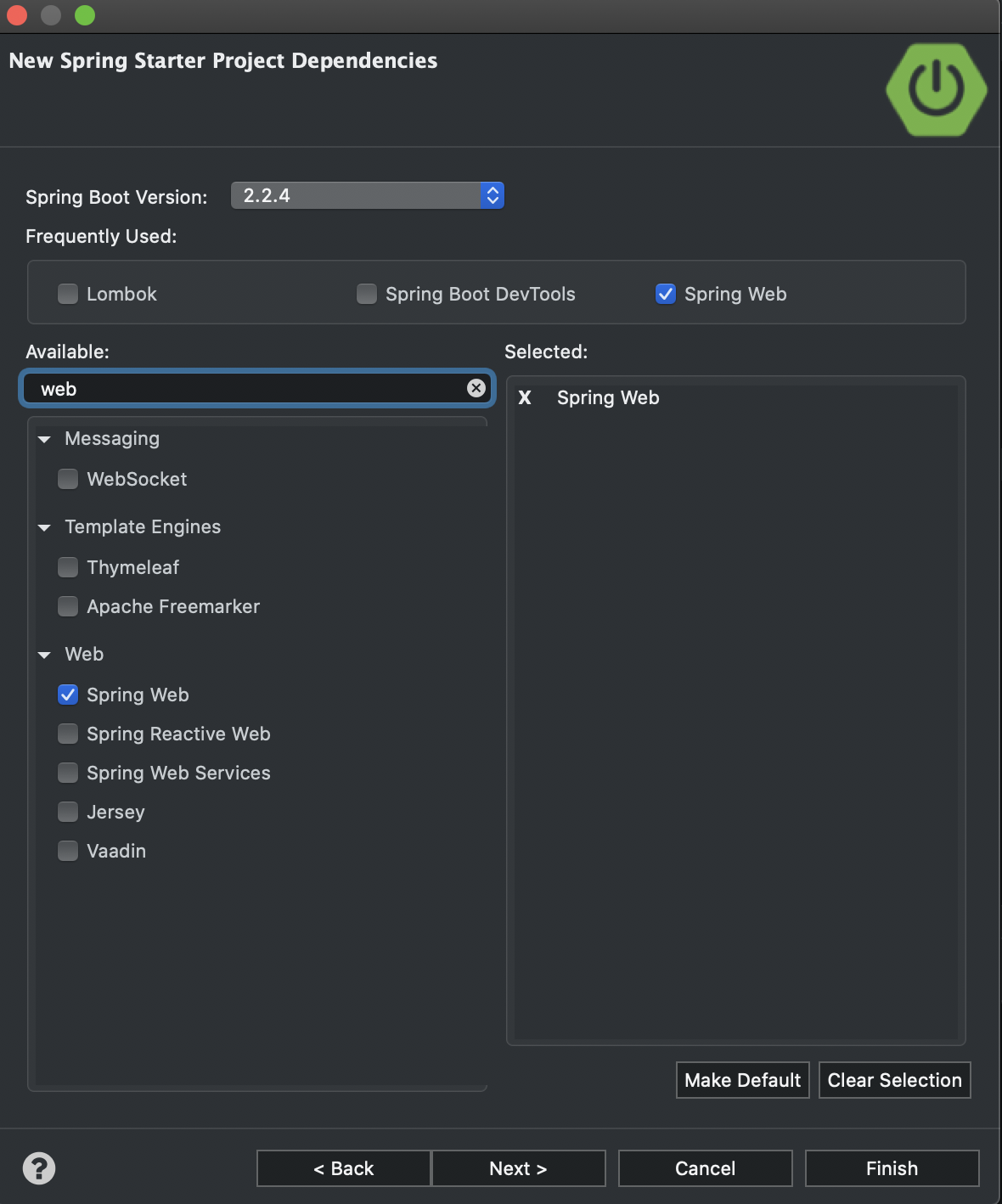1002x1204 pixels.
Task: Click the Web category label
Action: pos(84,654)
